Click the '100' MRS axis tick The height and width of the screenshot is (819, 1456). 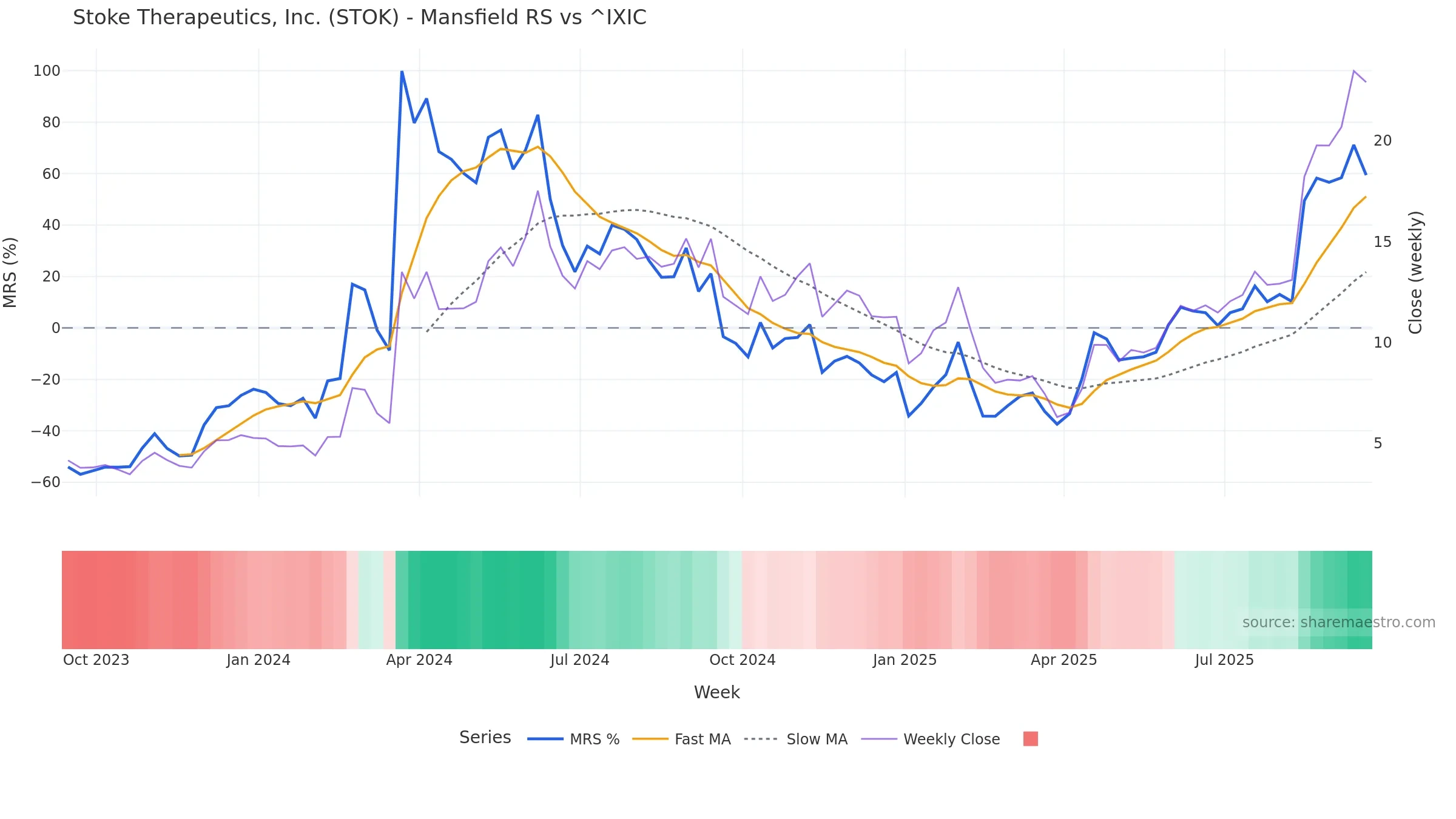point(47,71)
